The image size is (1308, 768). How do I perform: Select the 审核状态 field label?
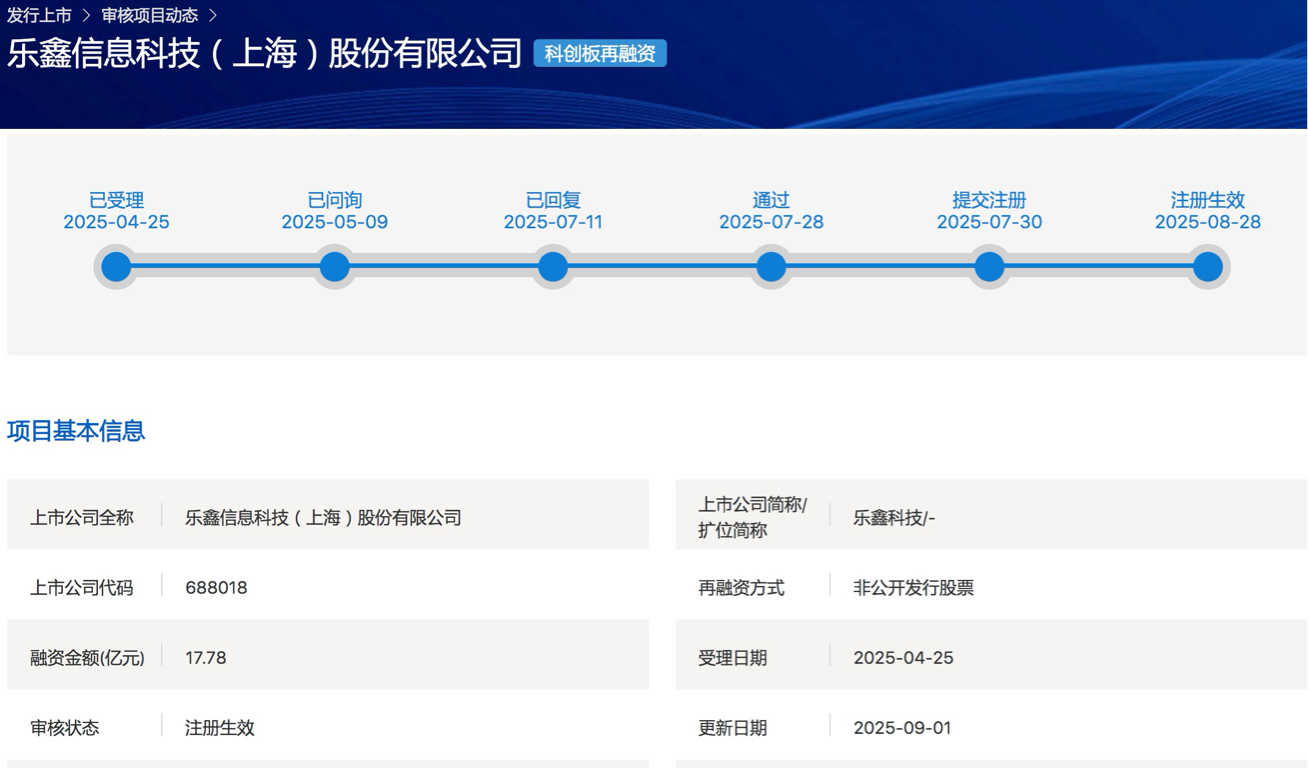64,728
